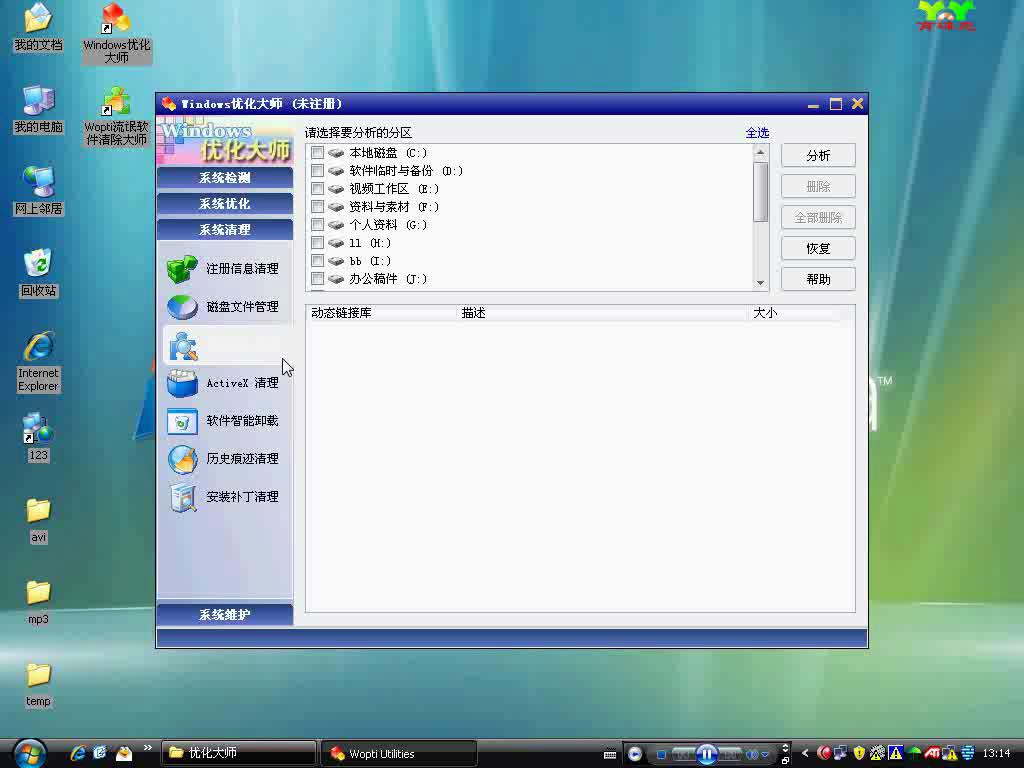Mute volume in taskbar media player
Screen dimensions: 1024x768
click(752, 754)
